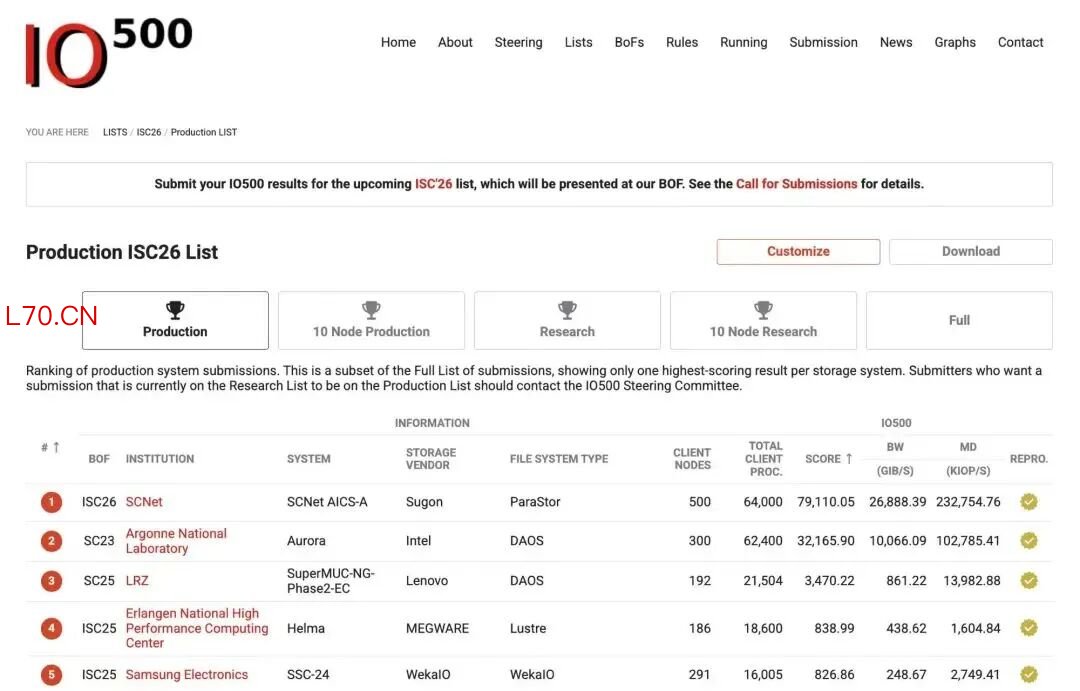
Task: Click reproducibility badge for SCNet row
Action: click(1028, 502)
